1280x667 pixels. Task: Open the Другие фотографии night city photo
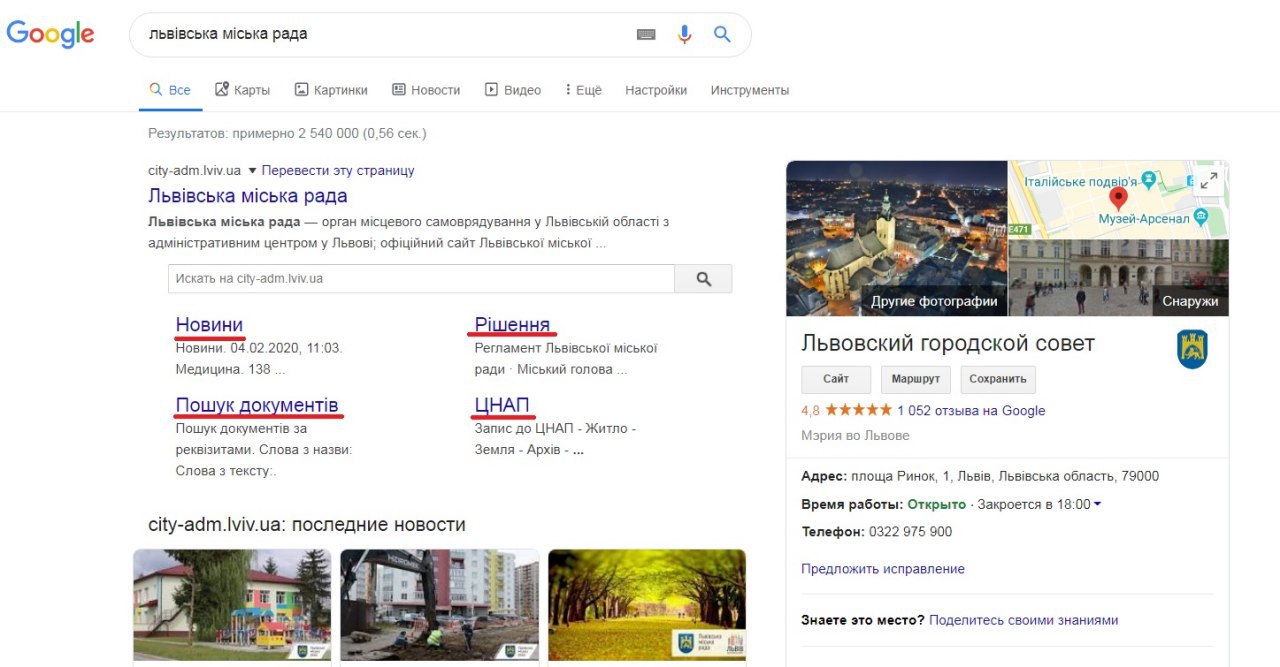point(897,238)
